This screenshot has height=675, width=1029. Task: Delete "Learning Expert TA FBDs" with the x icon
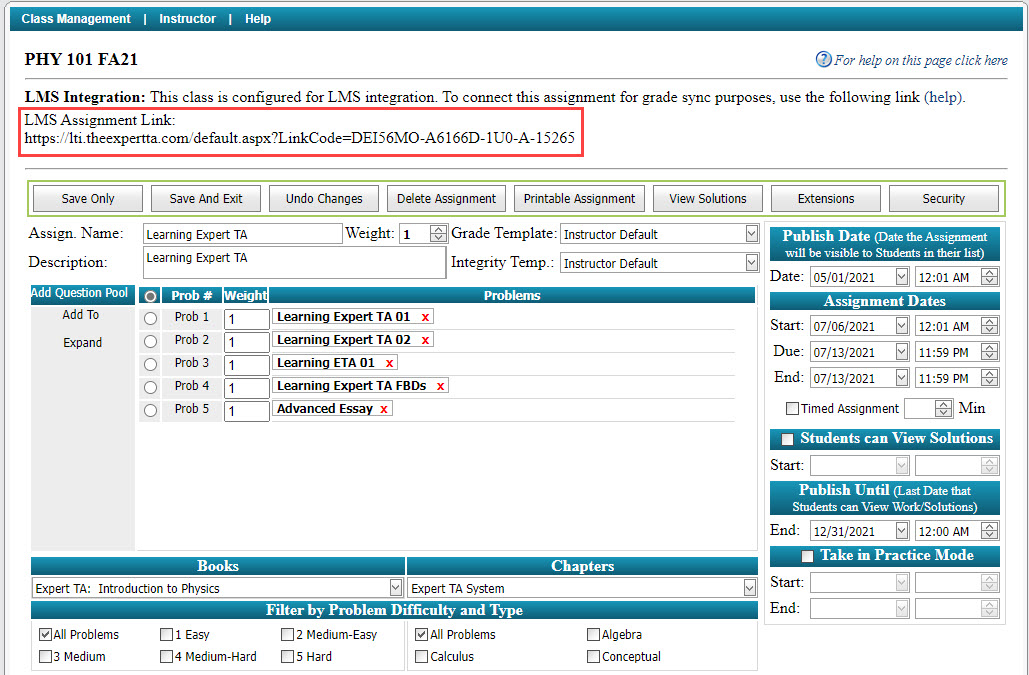point(440,385)
